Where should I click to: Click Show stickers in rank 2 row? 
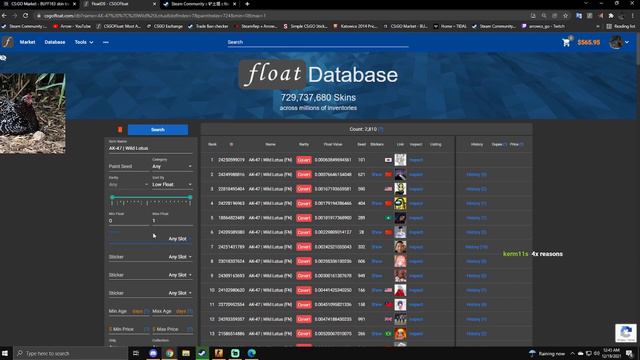point(377,174)
